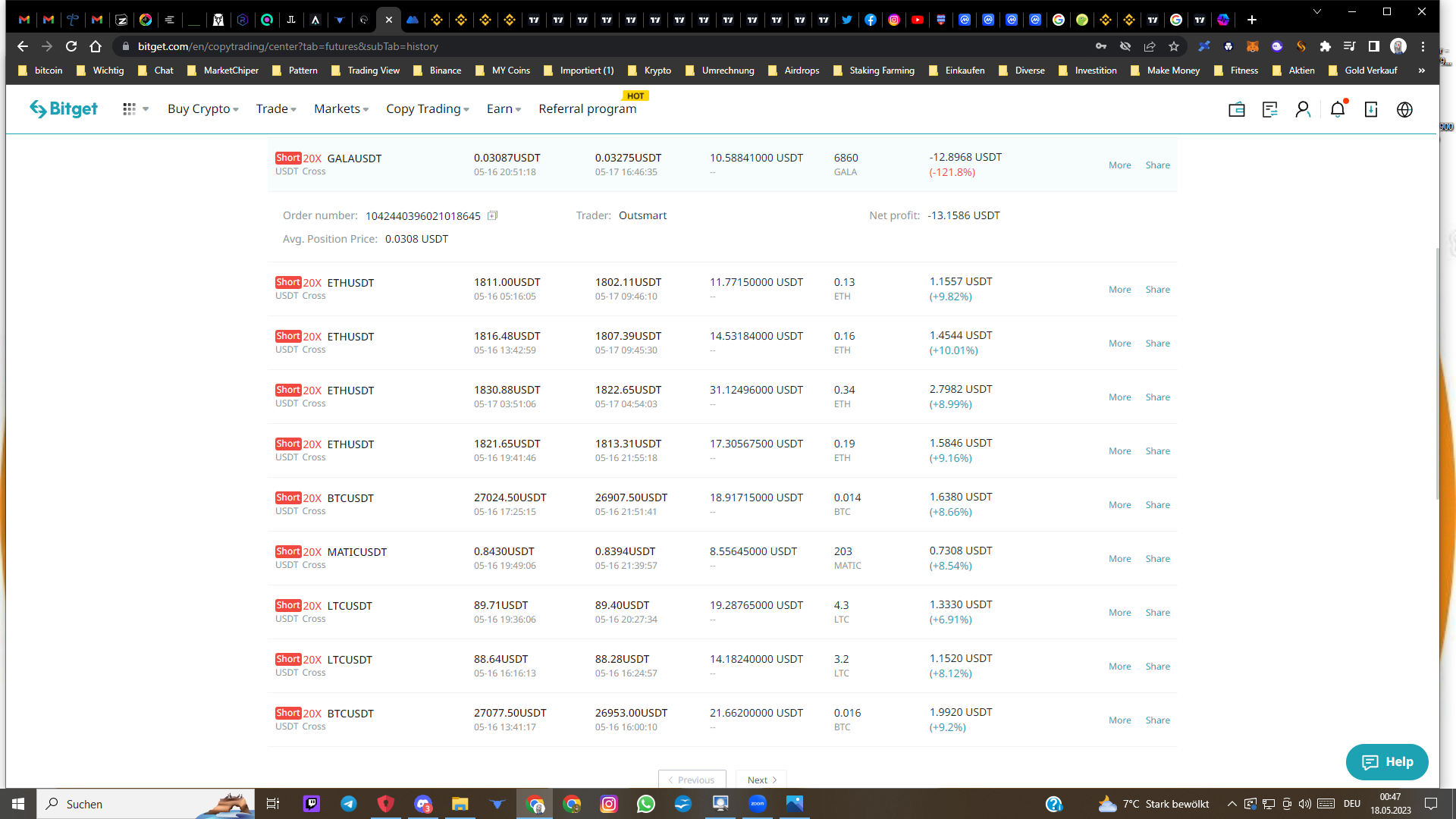Screen dimensions: 1456x819
Task: Open the Trading View bookmark folder
Action: click(x=366, y=71)
